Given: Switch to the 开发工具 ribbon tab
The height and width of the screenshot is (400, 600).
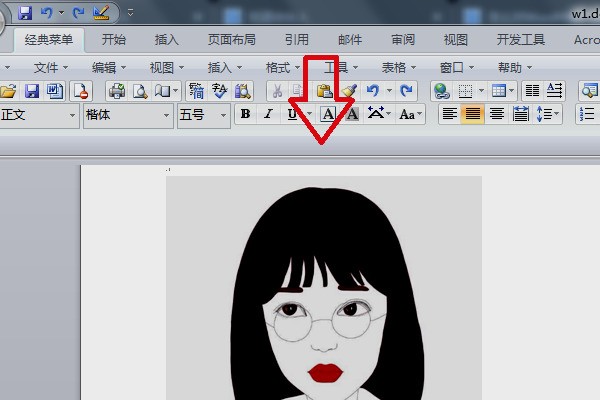Looking at the screenshot, I should pos(521,40).
